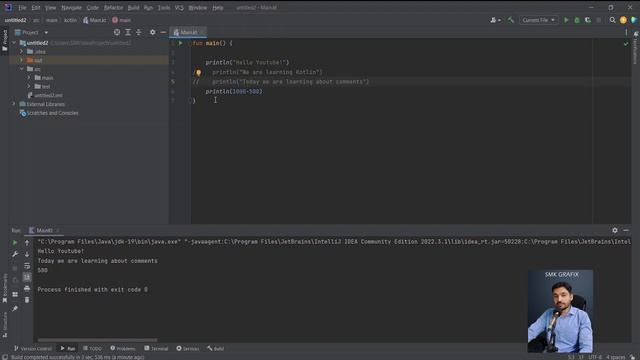Toggle soft-wrap in Run console
Screen dimensions: 640x360
click(x=27, y=266)
